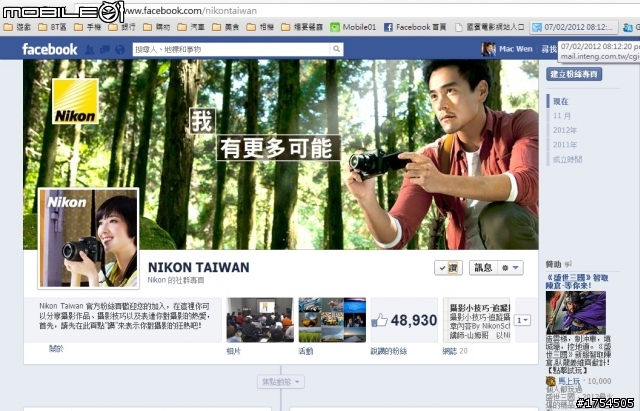Open the 汽車 bookmark folder

(192, 27)
